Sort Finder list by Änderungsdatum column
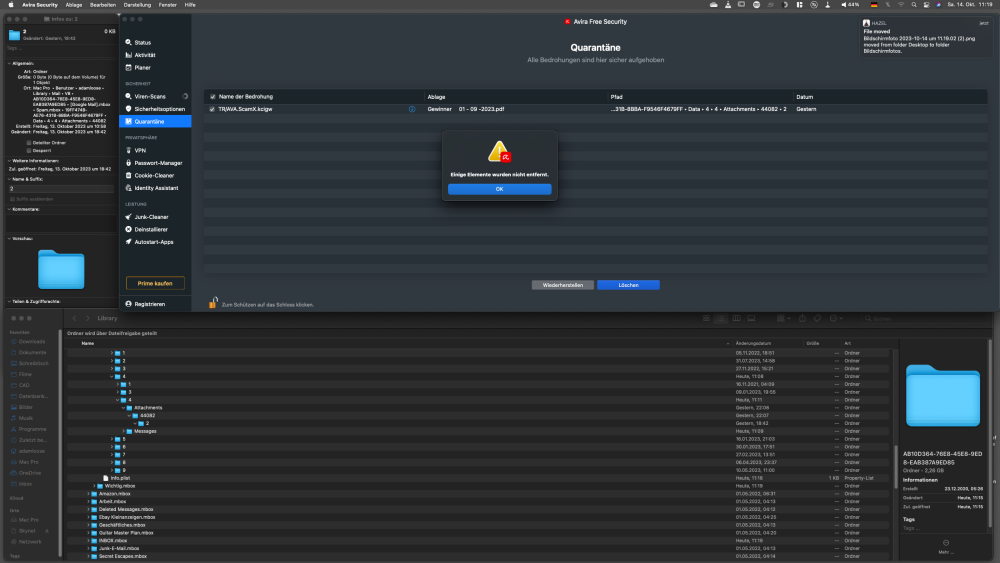Screen dimensions: 1000x563 (x=753, y=343)
